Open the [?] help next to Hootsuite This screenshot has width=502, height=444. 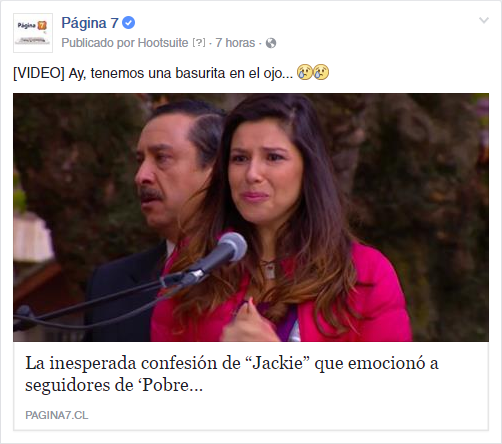click(x=199, y=43)
